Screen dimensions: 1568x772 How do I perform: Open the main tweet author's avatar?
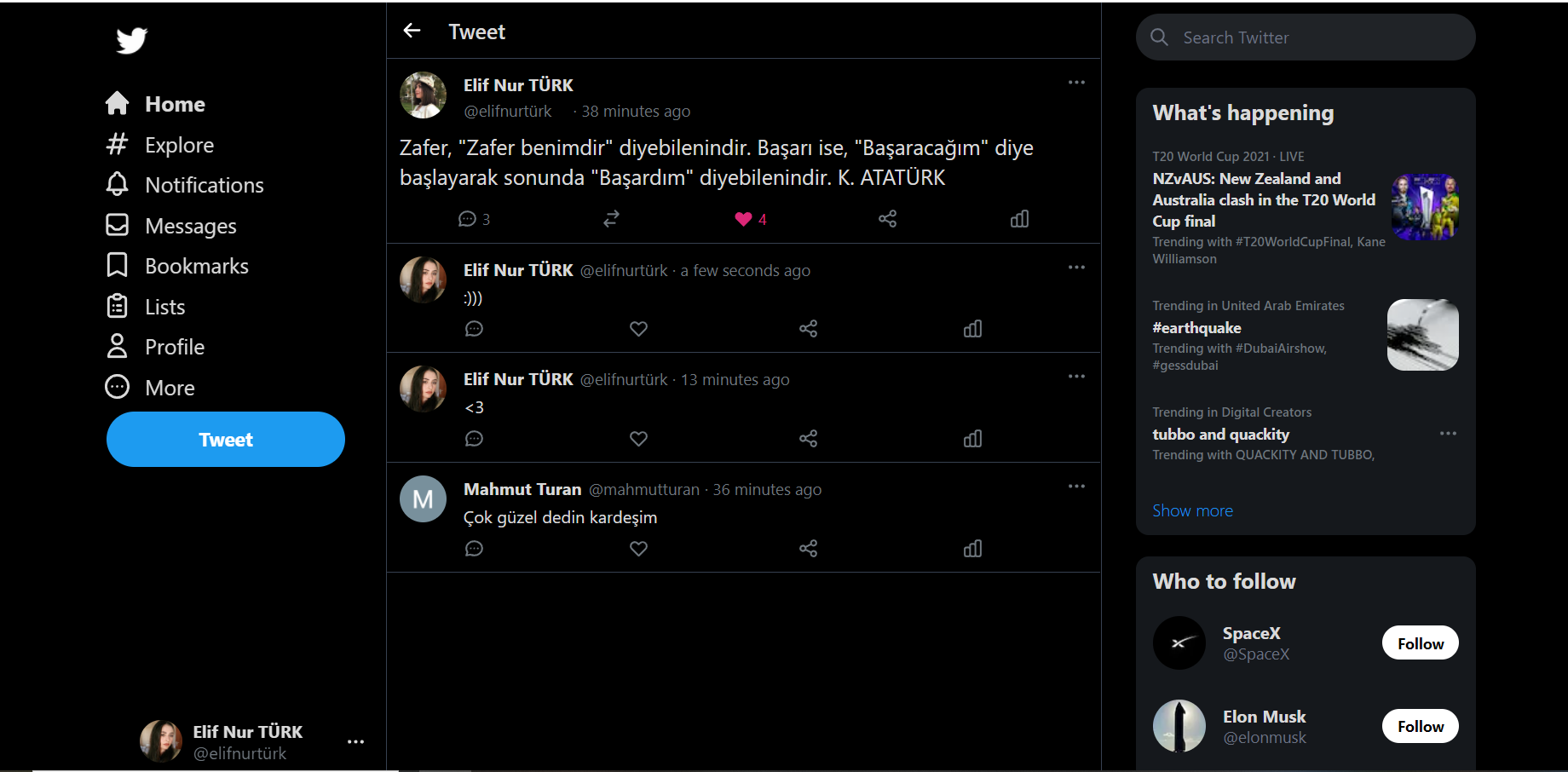point(424,95)
